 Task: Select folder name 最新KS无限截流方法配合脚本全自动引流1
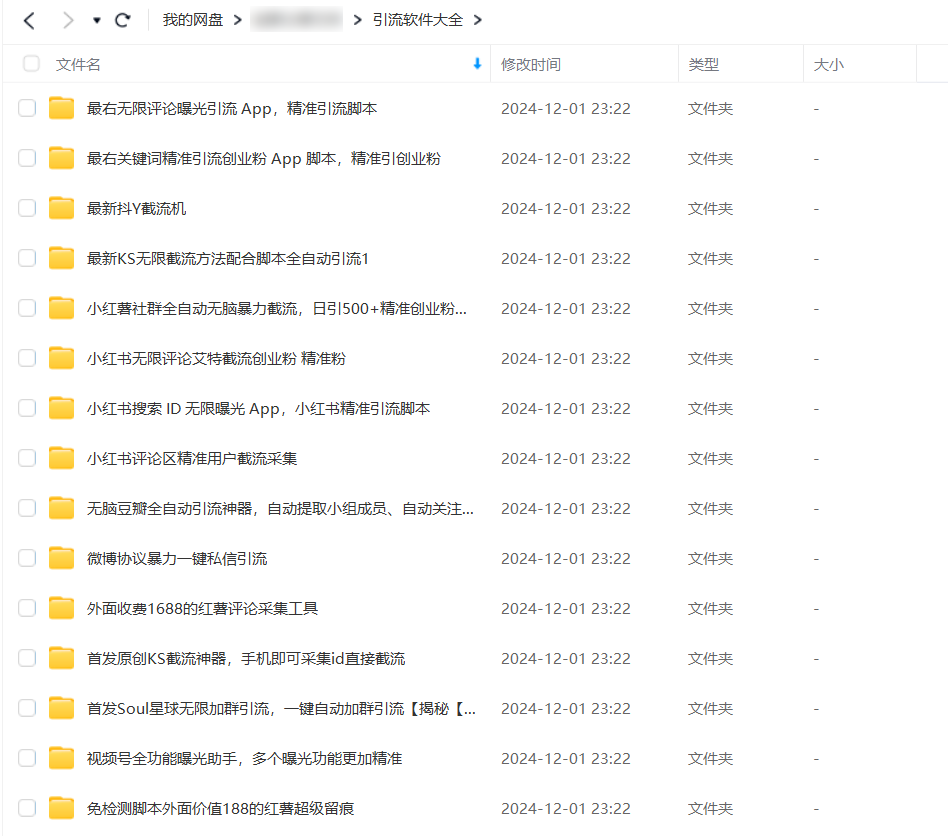pos(228,259)
